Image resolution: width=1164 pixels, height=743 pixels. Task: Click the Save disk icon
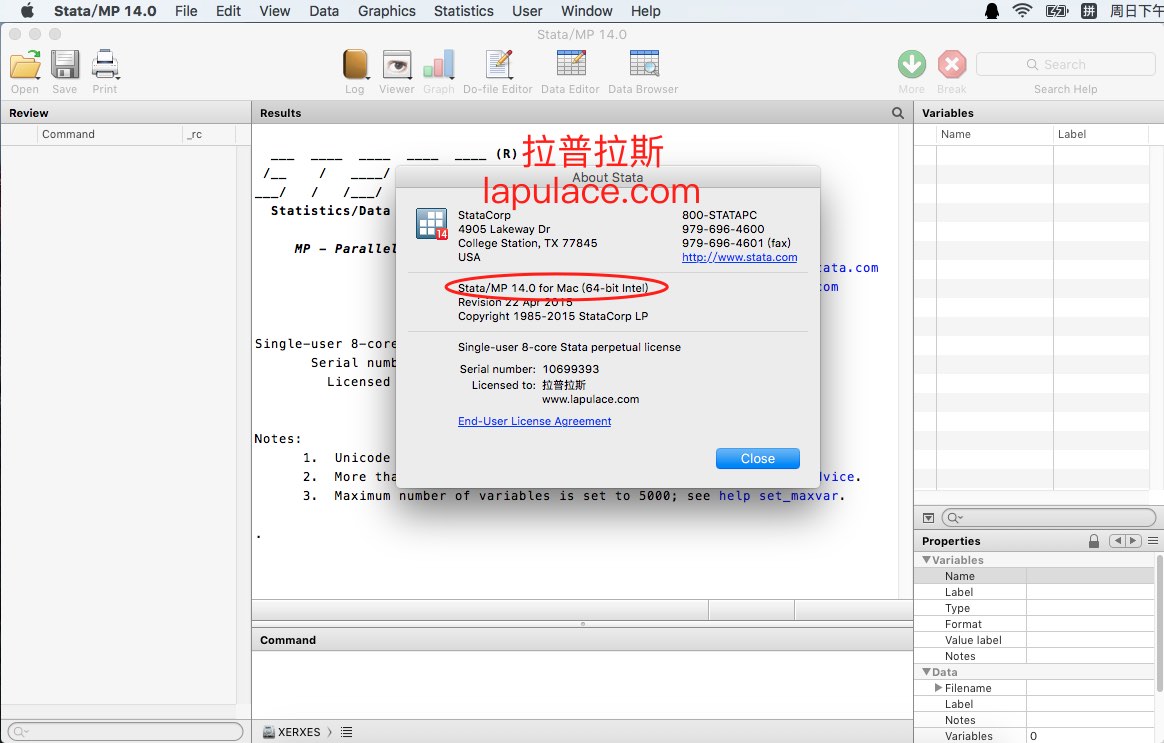pyautogui.click(x=65, y=65)
